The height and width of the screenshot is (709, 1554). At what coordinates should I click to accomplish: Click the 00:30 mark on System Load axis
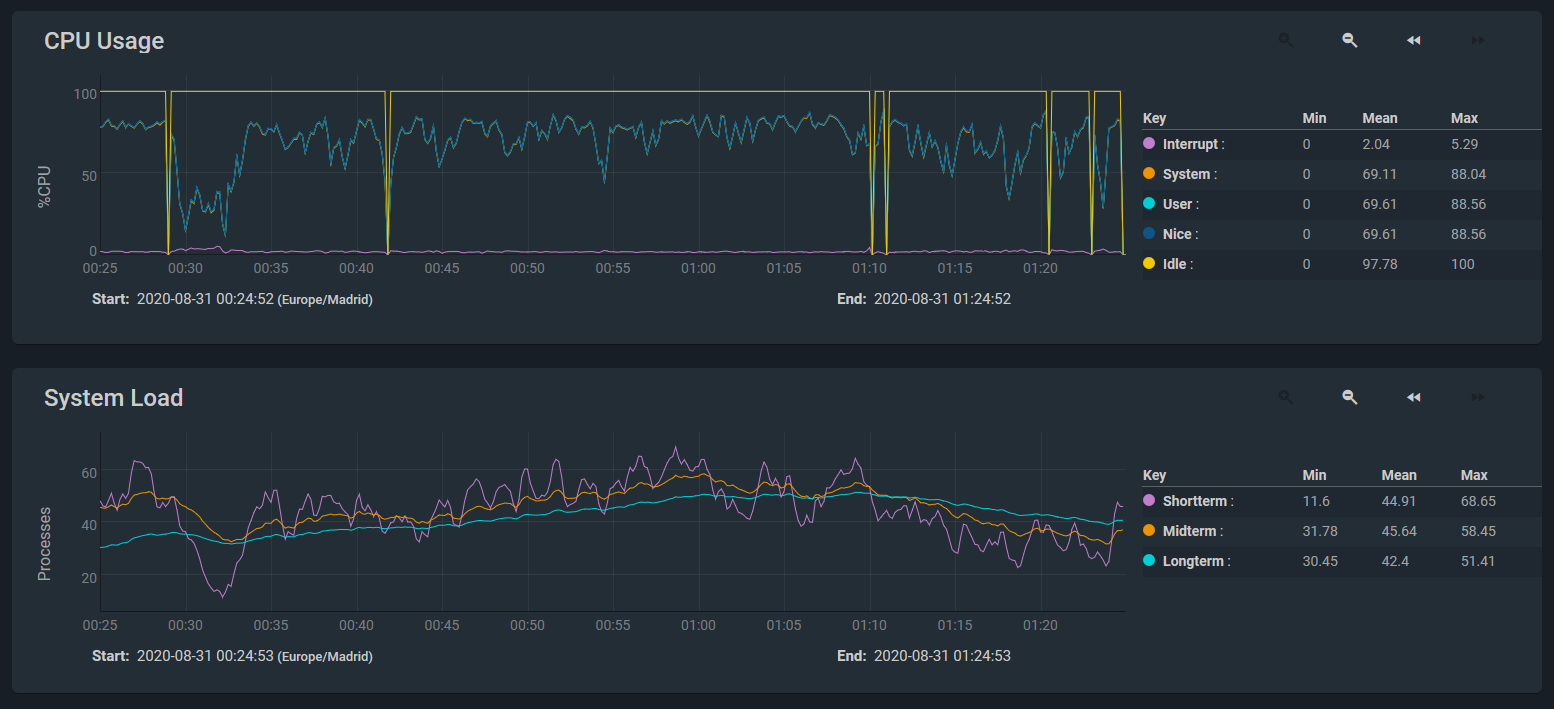point(186,625)
